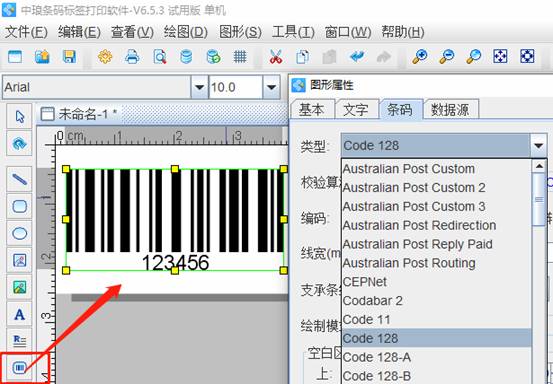Click the scissors cut icon

[276, 56]
